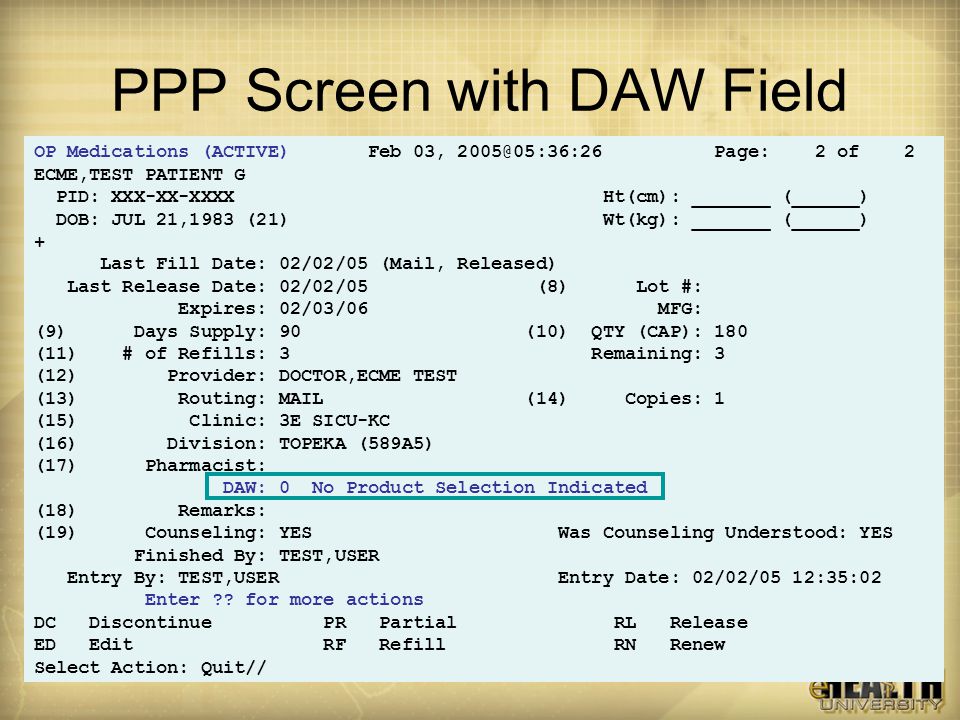Select patient name 'ECME,TEST PATIENT G'

pos(140,174)
